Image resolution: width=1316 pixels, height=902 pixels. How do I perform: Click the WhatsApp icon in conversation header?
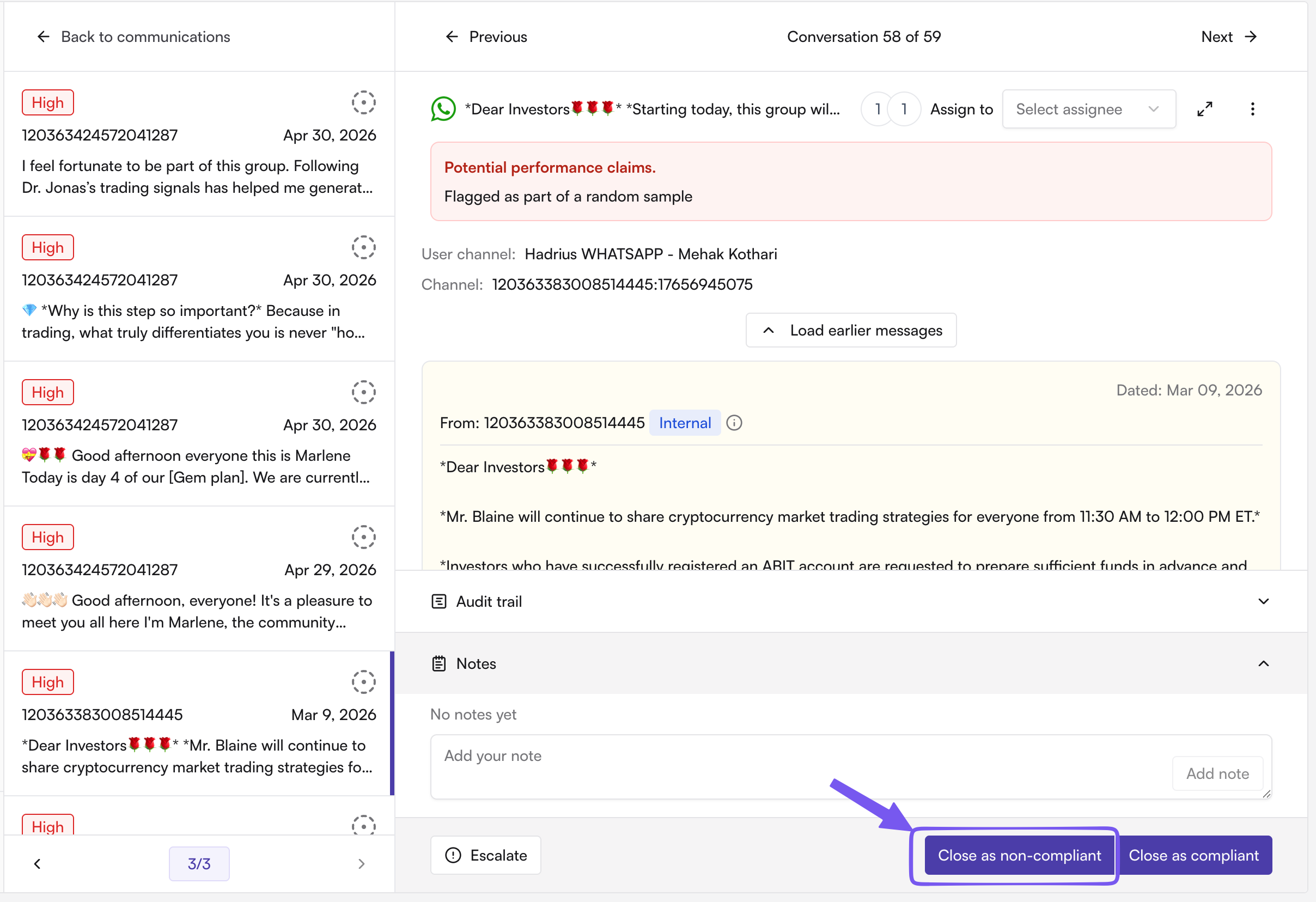point(443,109)
